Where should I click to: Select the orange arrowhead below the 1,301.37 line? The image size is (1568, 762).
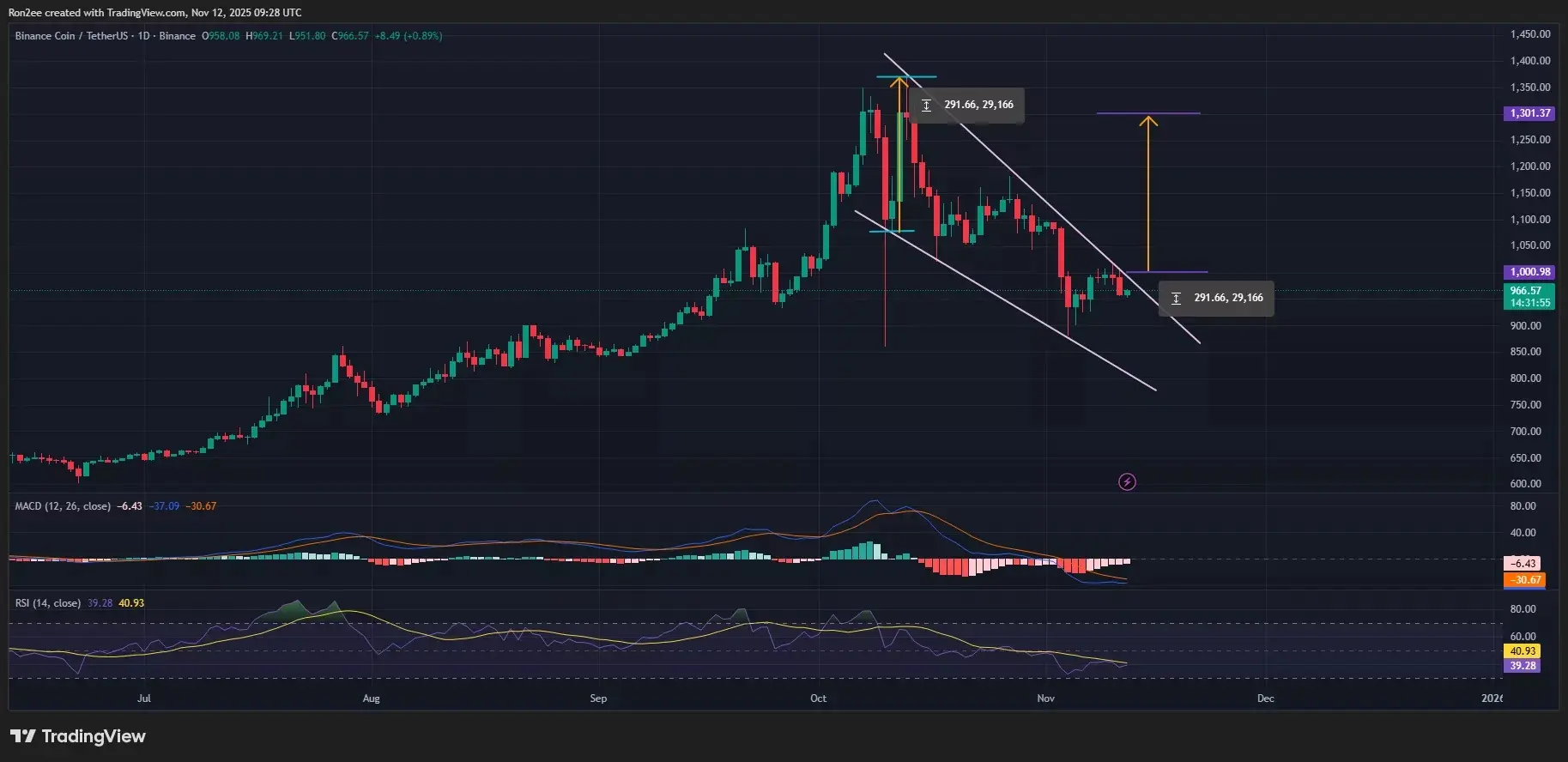point(1147,122)
